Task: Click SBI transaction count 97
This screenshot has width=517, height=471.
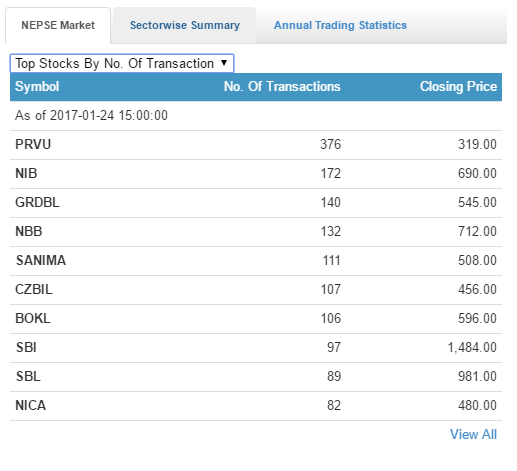Action: point(334,348)
